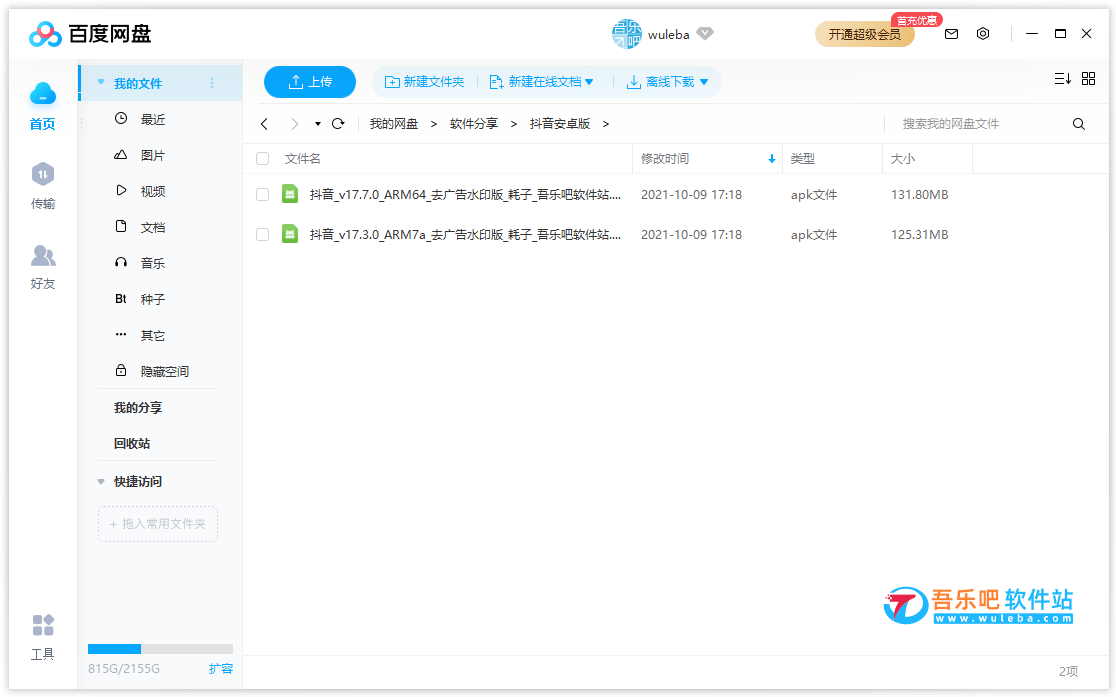The width and height of the screenshot is (1116, 697).
Task: Click 开通超级会员 button
Action: click(x=865, y=34)
